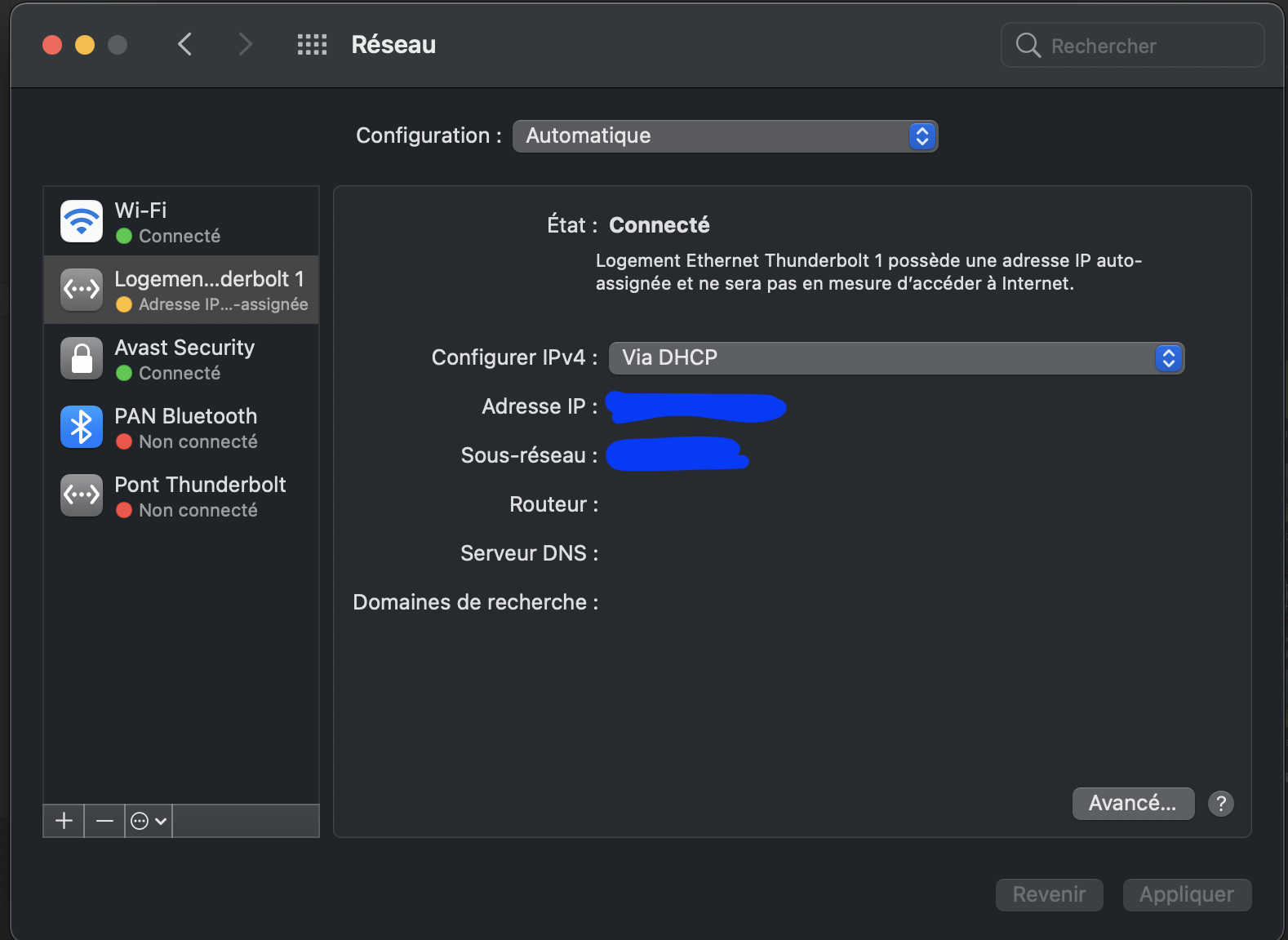The height and width of the screenshot is (940, 1288).
Task: Click the Thunderbolt Ethernet service icon
Action: coord(82,290)
